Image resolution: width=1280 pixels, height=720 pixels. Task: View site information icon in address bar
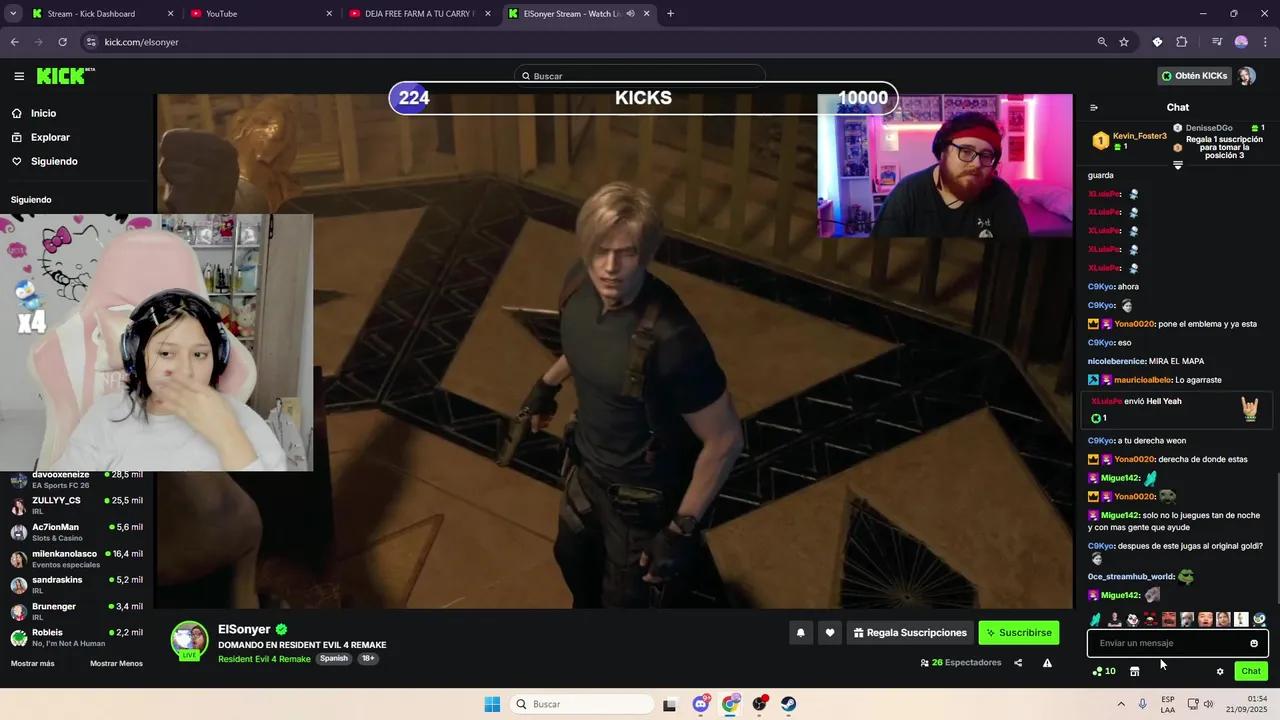91,42
